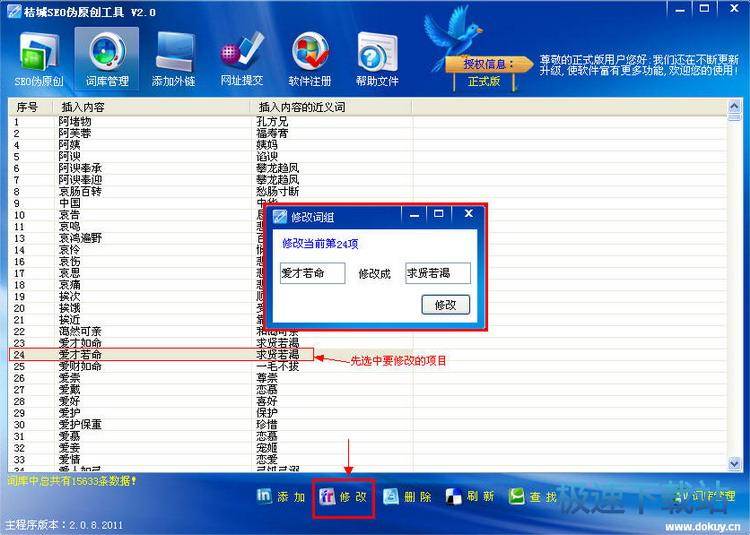Confirm with the 修改 button in the dialog
The height and width of the screenshot is (535, 750).
(445, 305)
